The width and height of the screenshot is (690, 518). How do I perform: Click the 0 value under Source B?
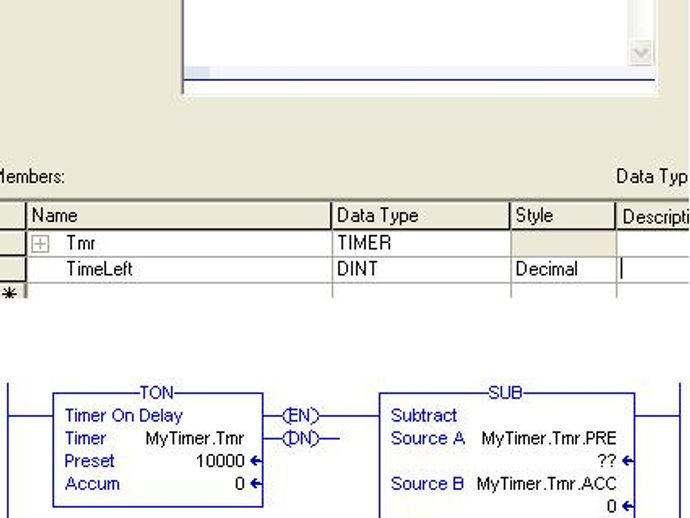[612, 507]
